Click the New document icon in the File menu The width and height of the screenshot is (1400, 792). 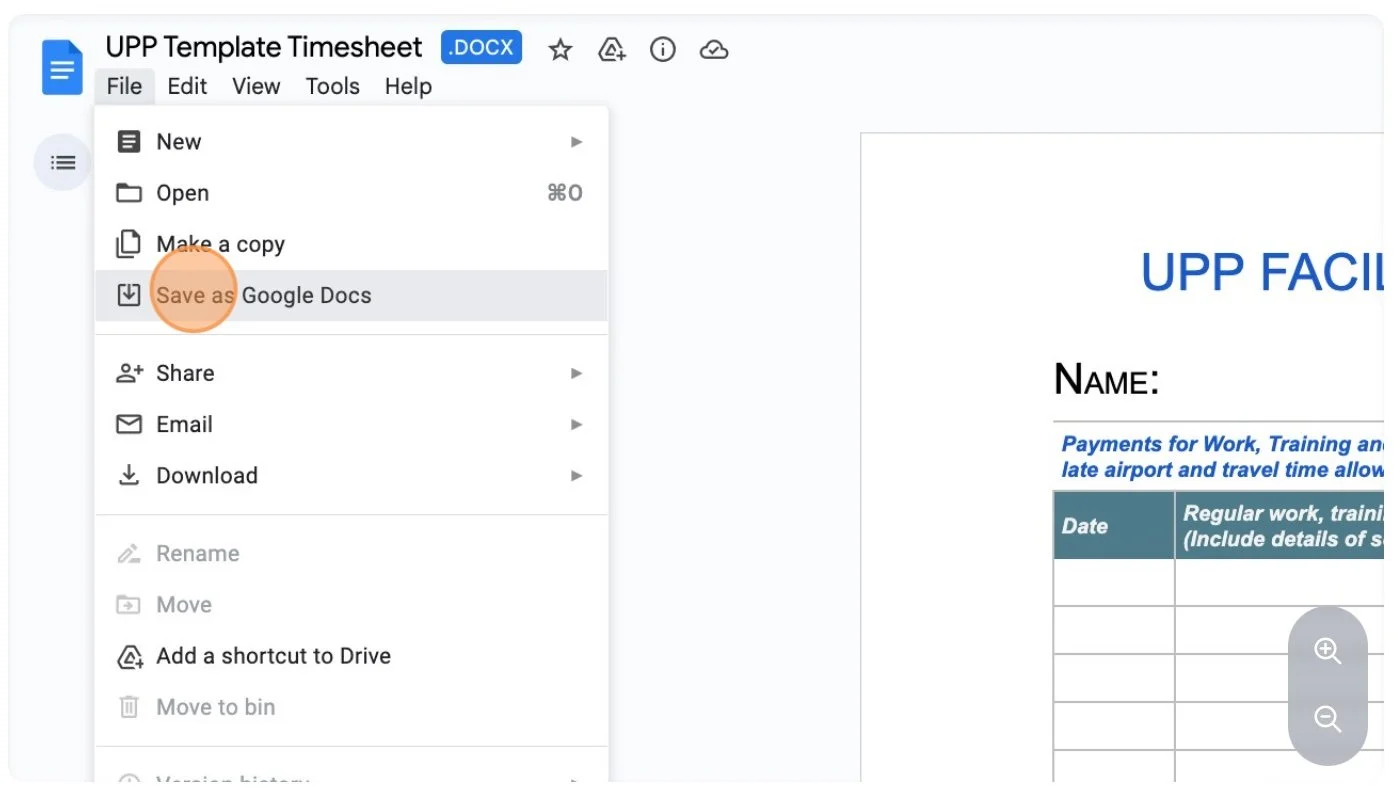pyautogui.click(x=129, y=142)
